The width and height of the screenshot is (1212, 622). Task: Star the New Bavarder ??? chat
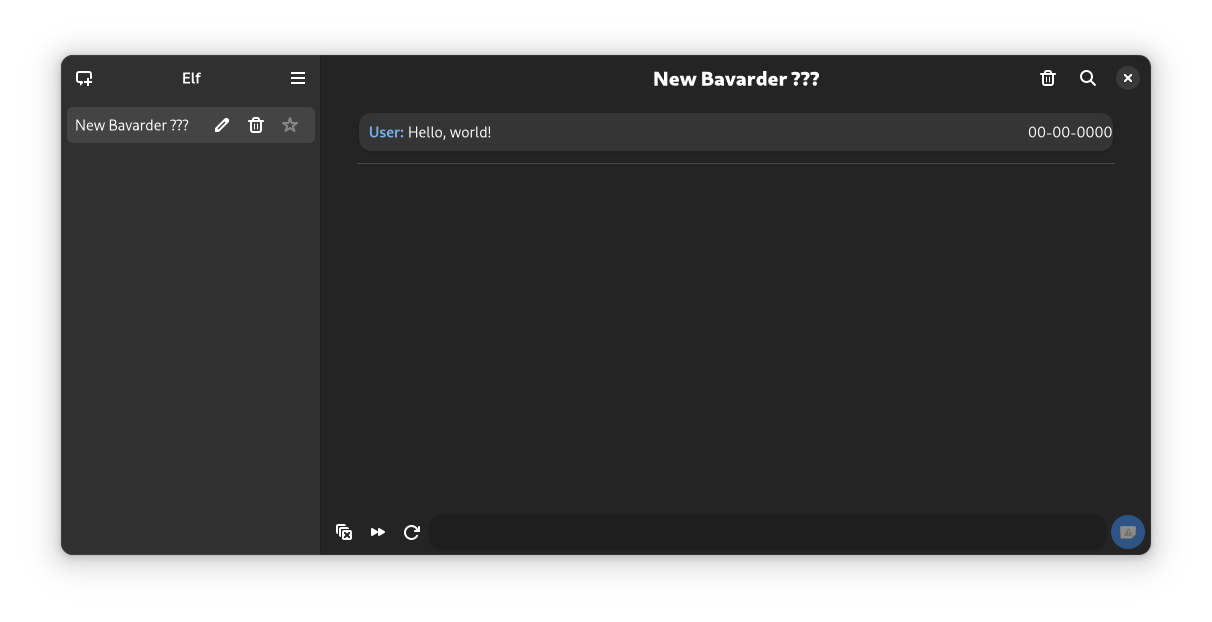290,125
